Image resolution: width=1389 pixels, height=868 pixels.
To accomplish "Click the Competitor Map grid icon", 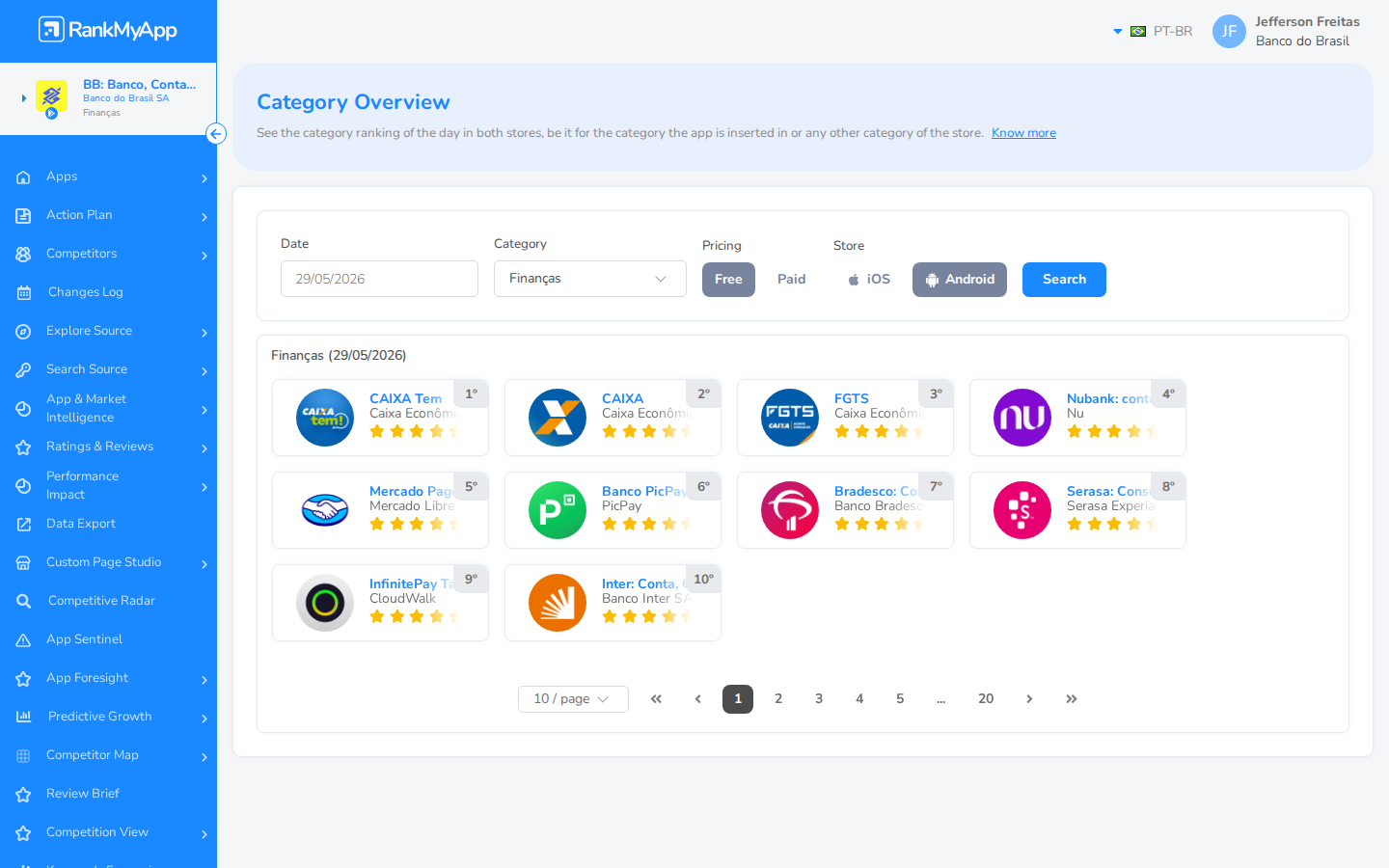I will point(23,756).
